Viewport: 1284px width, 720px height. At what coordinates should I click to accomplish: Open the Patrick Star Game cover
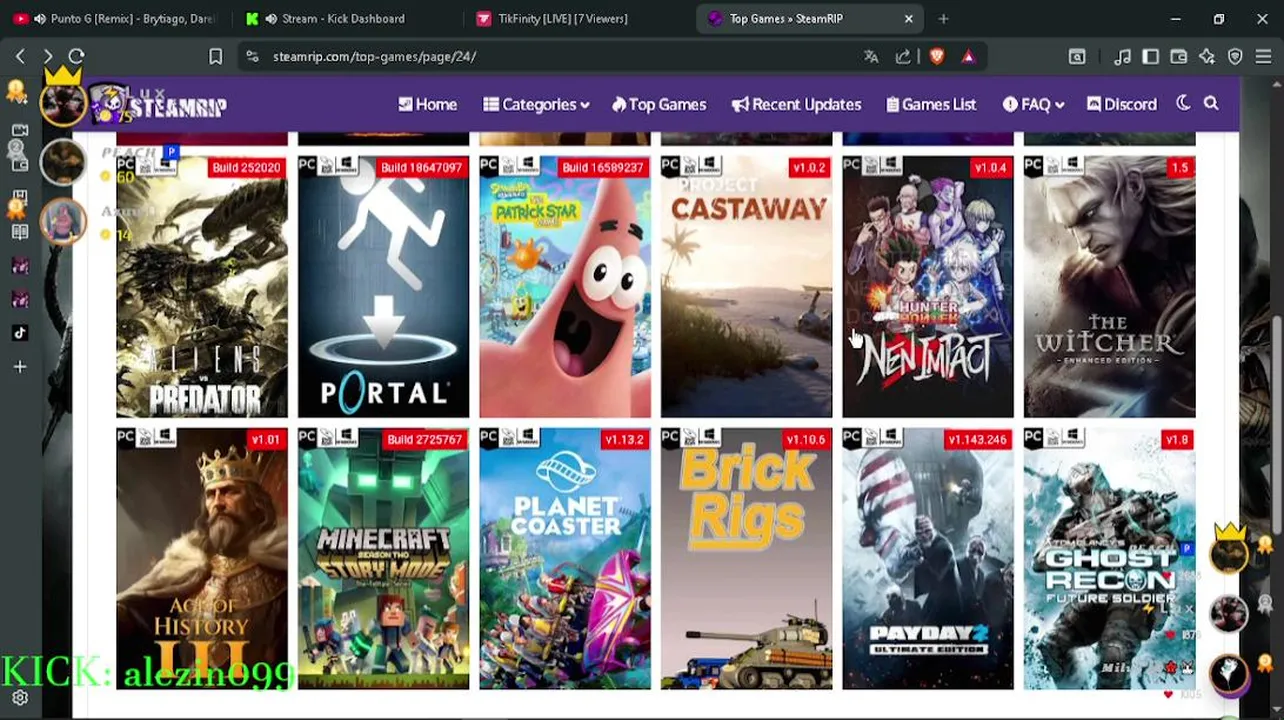point(565,286)
